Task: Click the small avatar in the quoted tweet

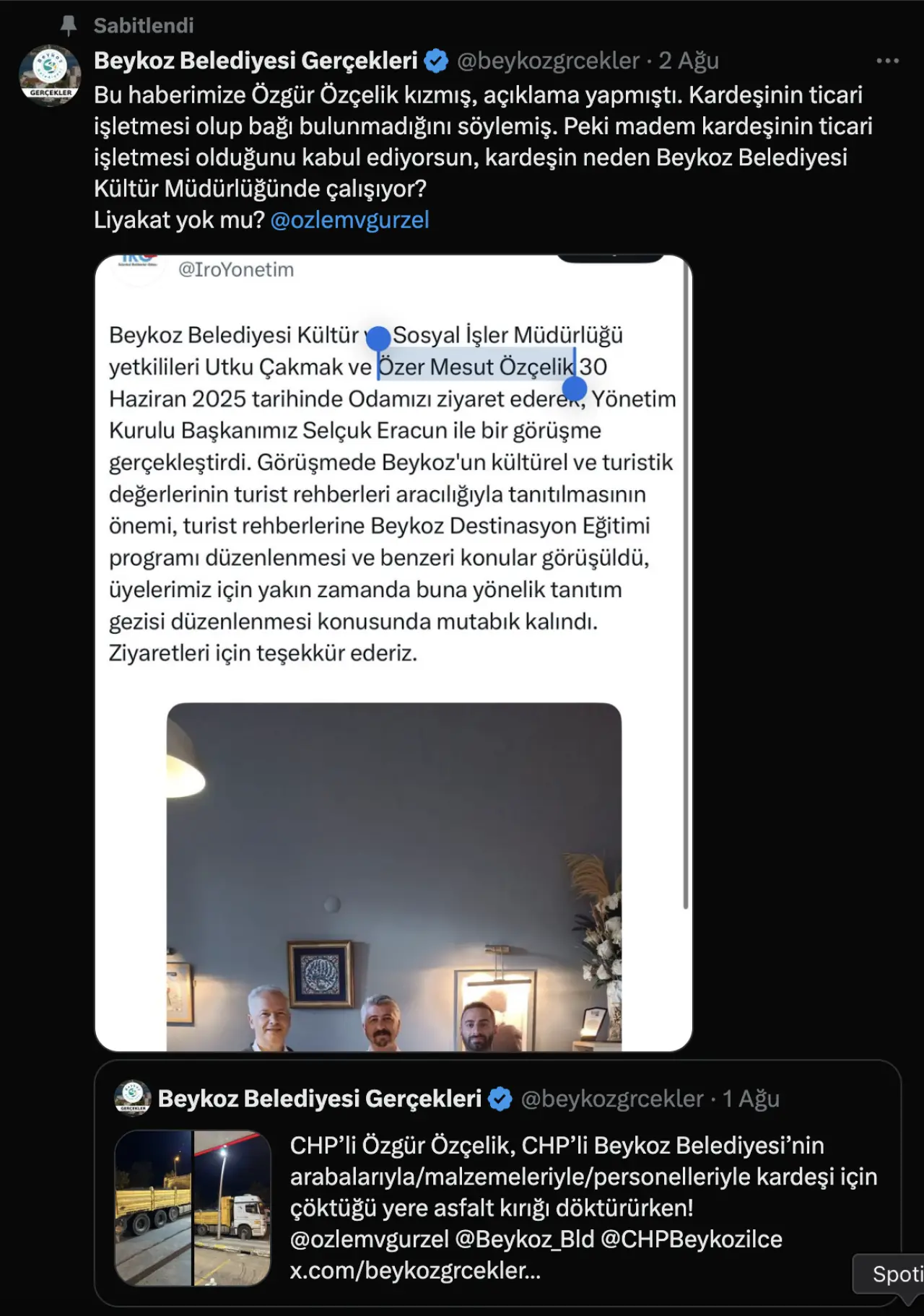Action: pos(132,1098)
